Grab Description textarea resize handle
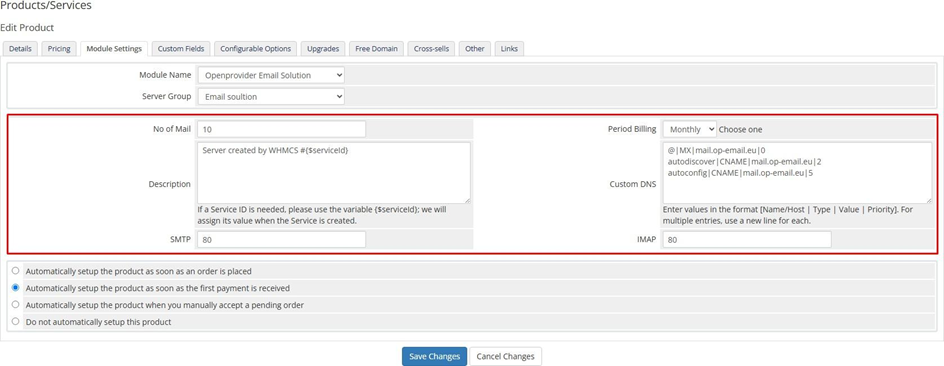Screen dimensions: 944x366 467,200
